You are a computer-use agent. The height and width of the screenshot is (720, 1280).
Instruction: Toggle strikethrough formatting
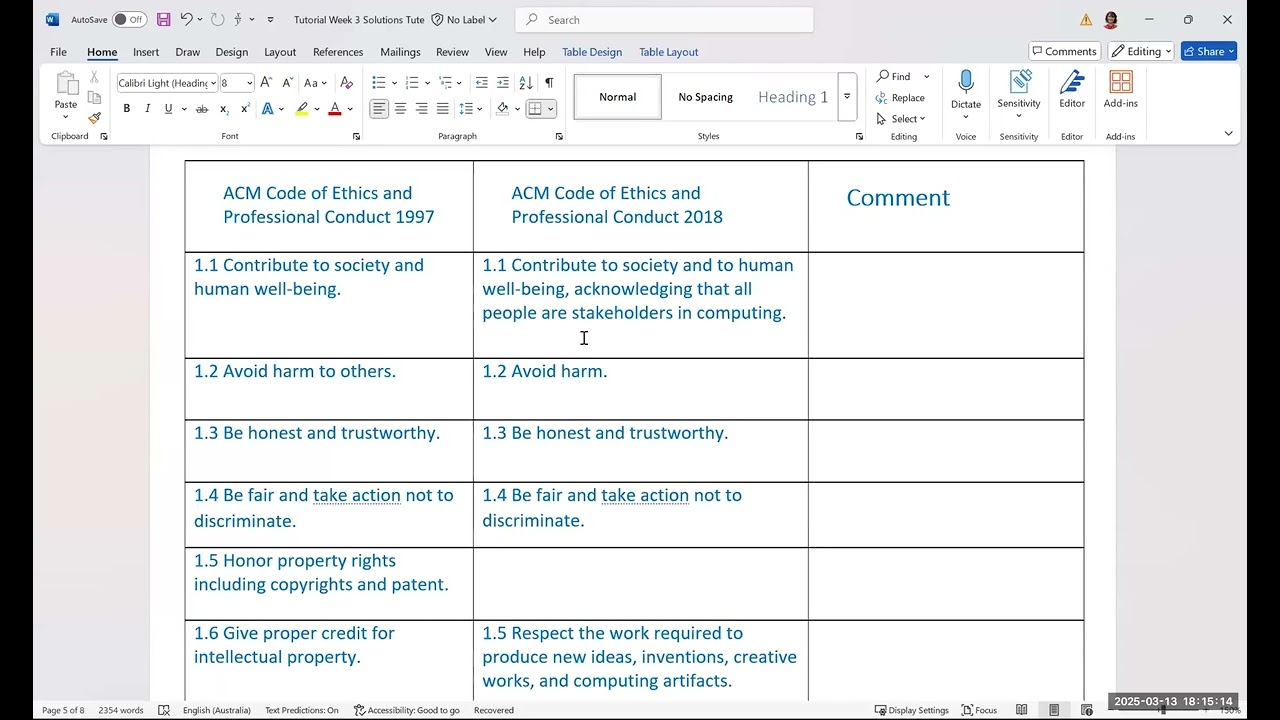[x=201, y=109]
